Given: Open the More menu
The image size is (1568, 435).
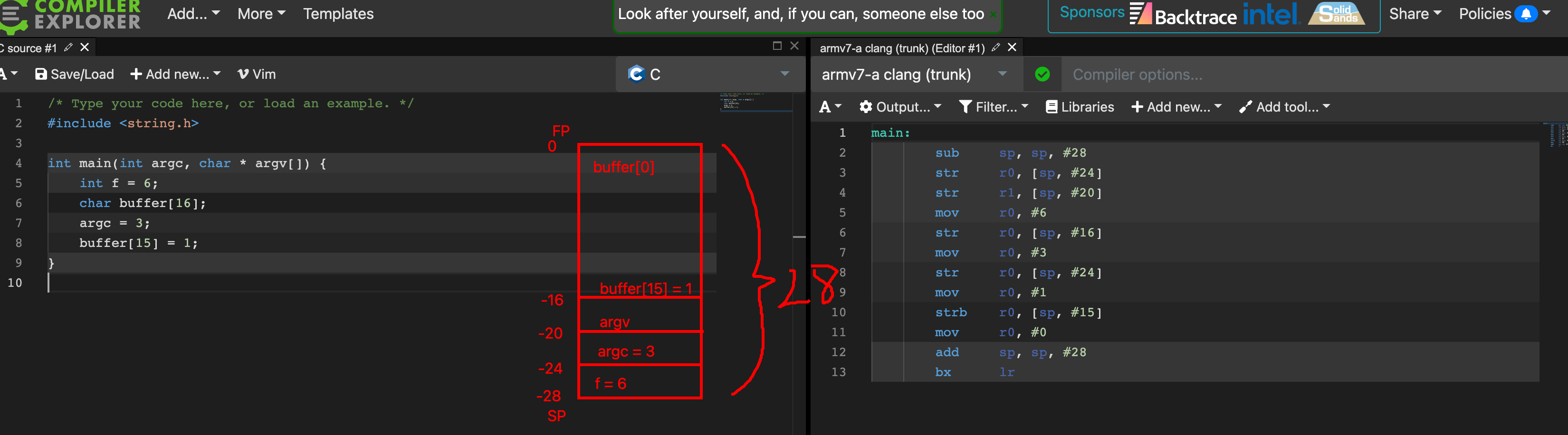Looking at the screenshot, I should point(261,14).
